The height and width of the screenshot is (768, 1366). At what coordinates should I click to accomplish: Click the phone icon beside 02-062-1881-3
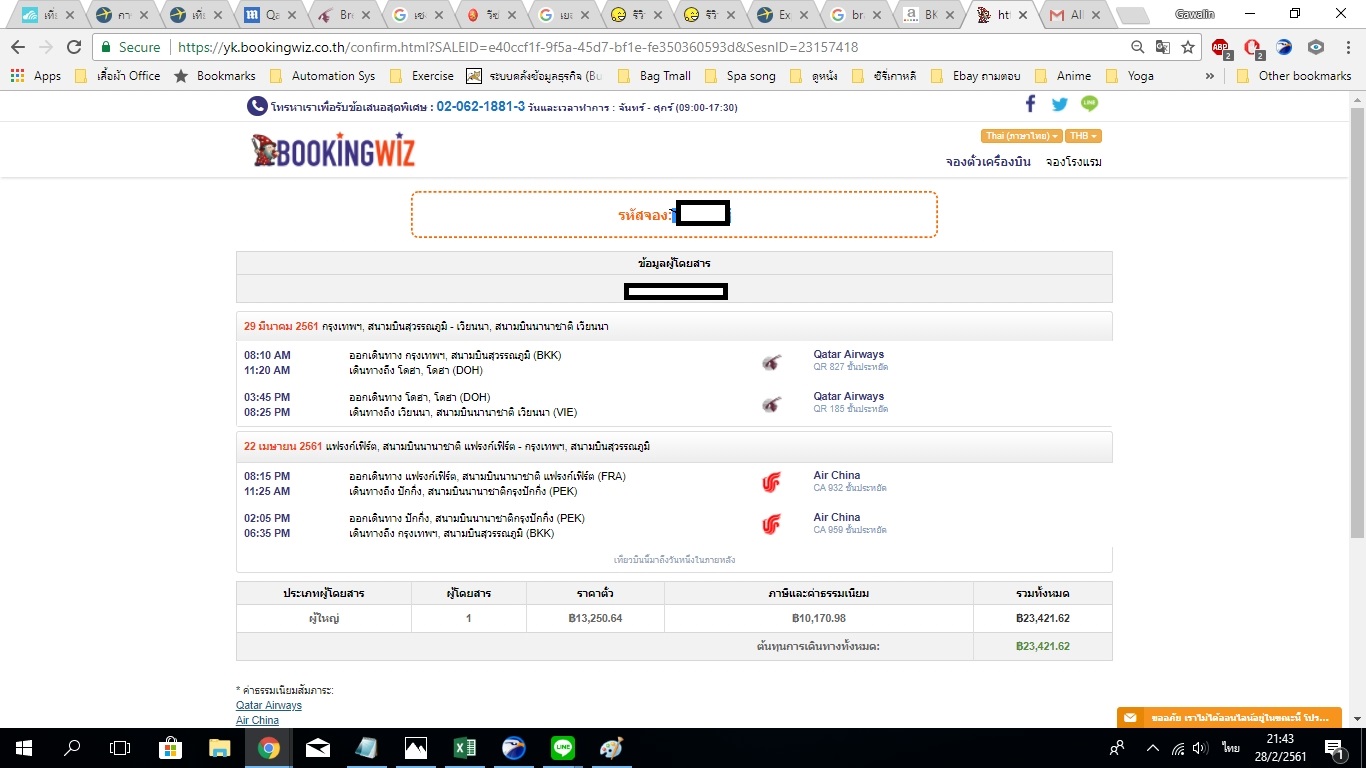[257, 106]
